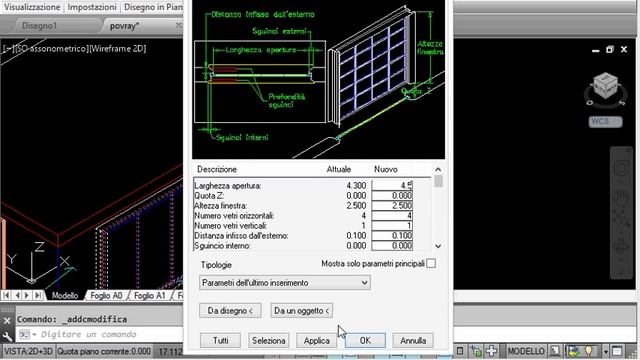
Task: Click the zoom extents icon on navigation bar
Action: point(621,217)
